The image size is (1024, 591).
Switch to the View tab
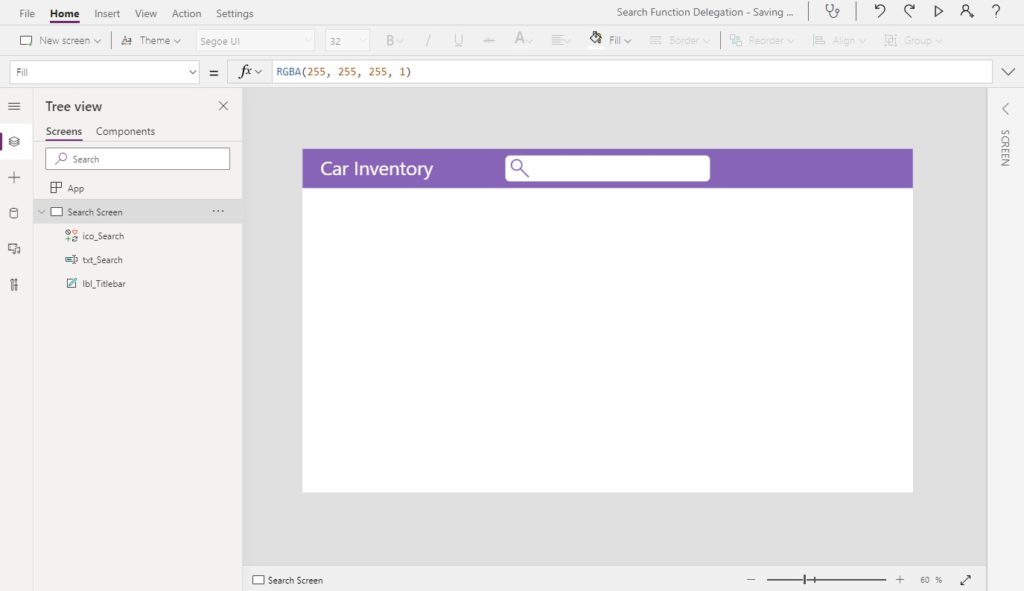click(146, 13)
